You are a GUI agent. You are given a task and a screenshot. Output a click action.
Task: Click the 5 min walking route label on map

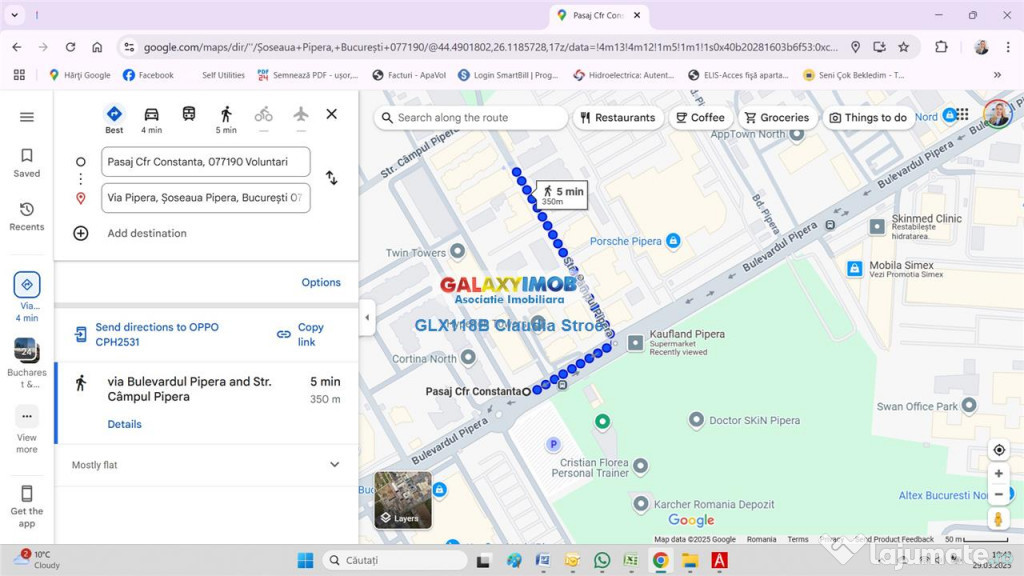click(562, 195)
